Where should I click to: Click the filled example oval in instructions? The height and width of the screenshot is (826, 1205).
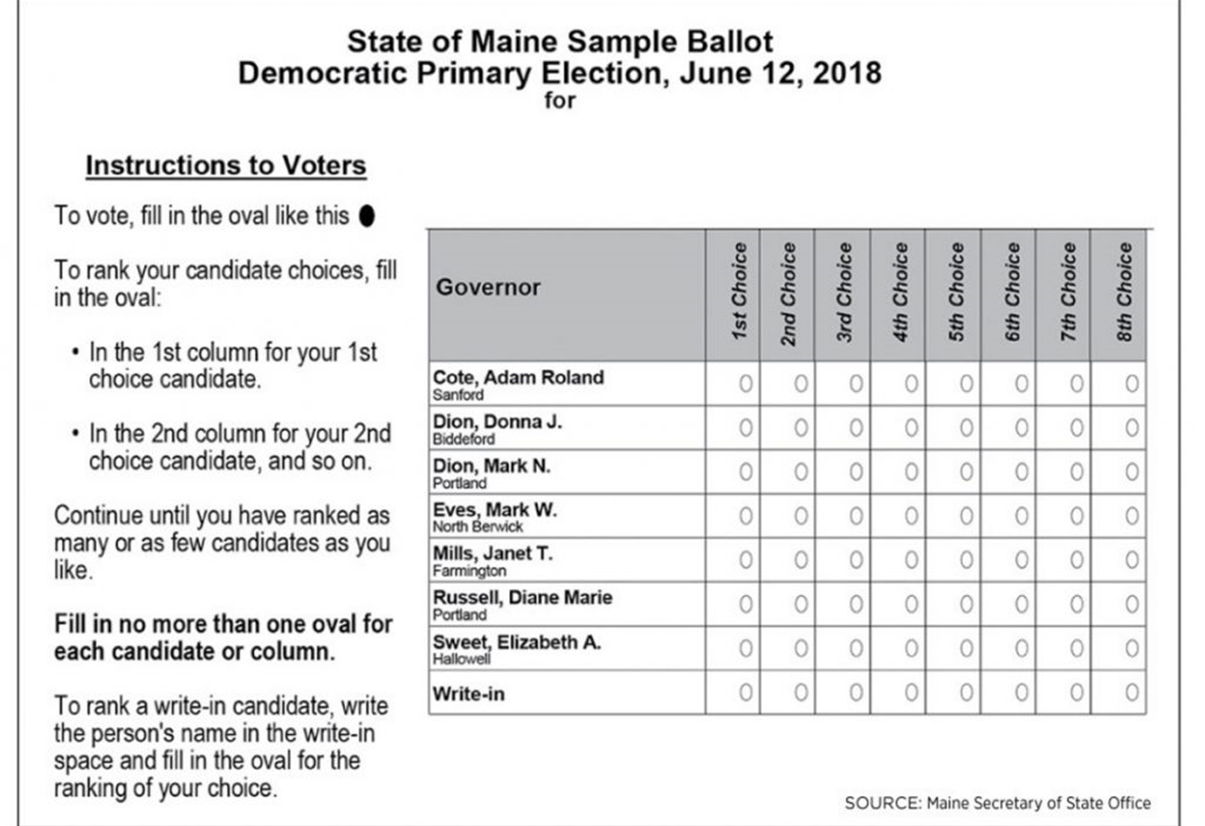[366, 217]
